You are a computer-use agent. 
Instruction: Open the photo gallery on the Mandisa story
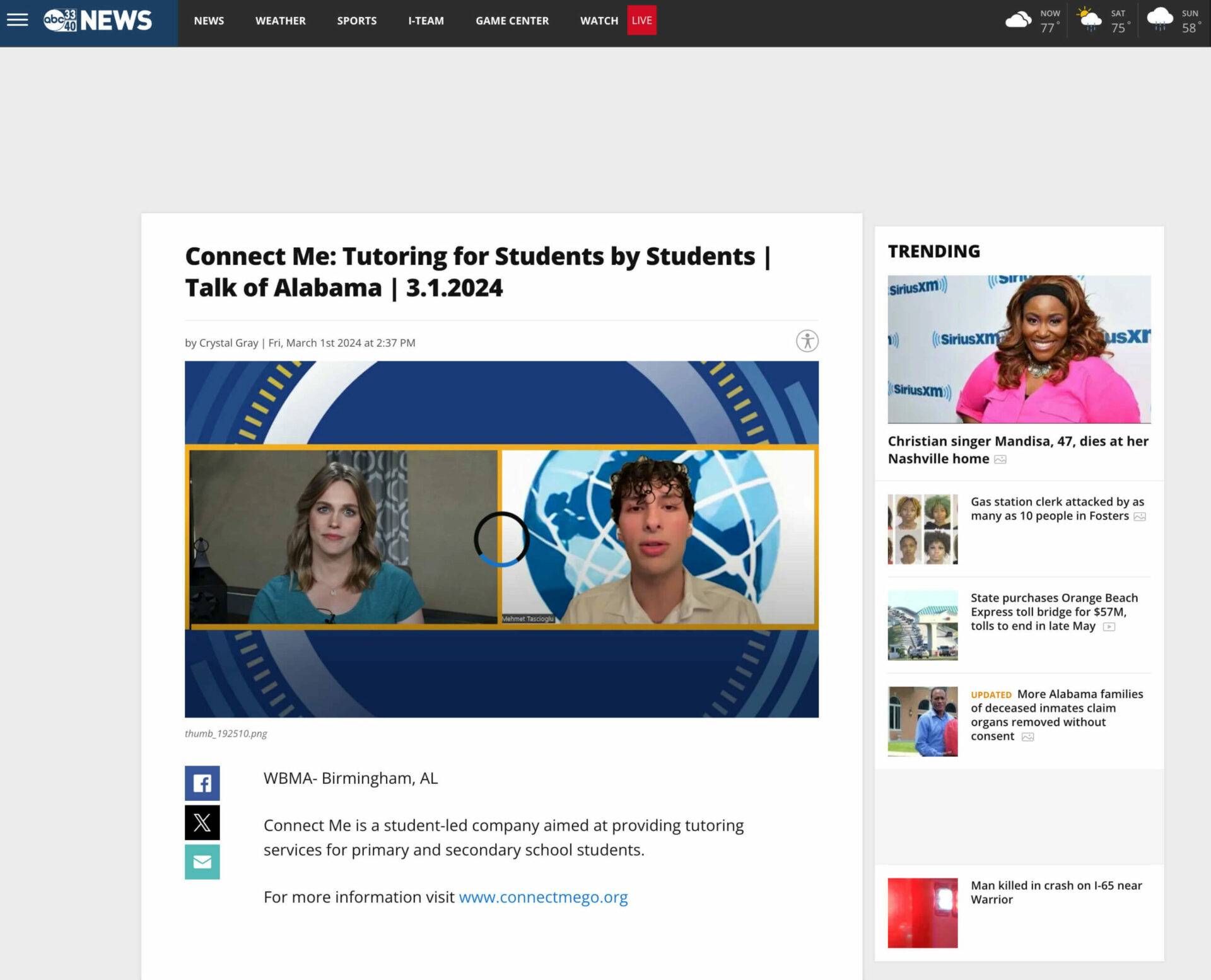(x=1000, y=459)
